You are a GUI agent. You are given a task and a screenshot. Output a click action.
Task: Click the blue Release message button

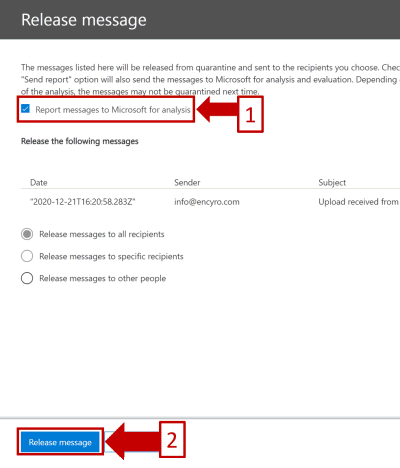[60, 442]
